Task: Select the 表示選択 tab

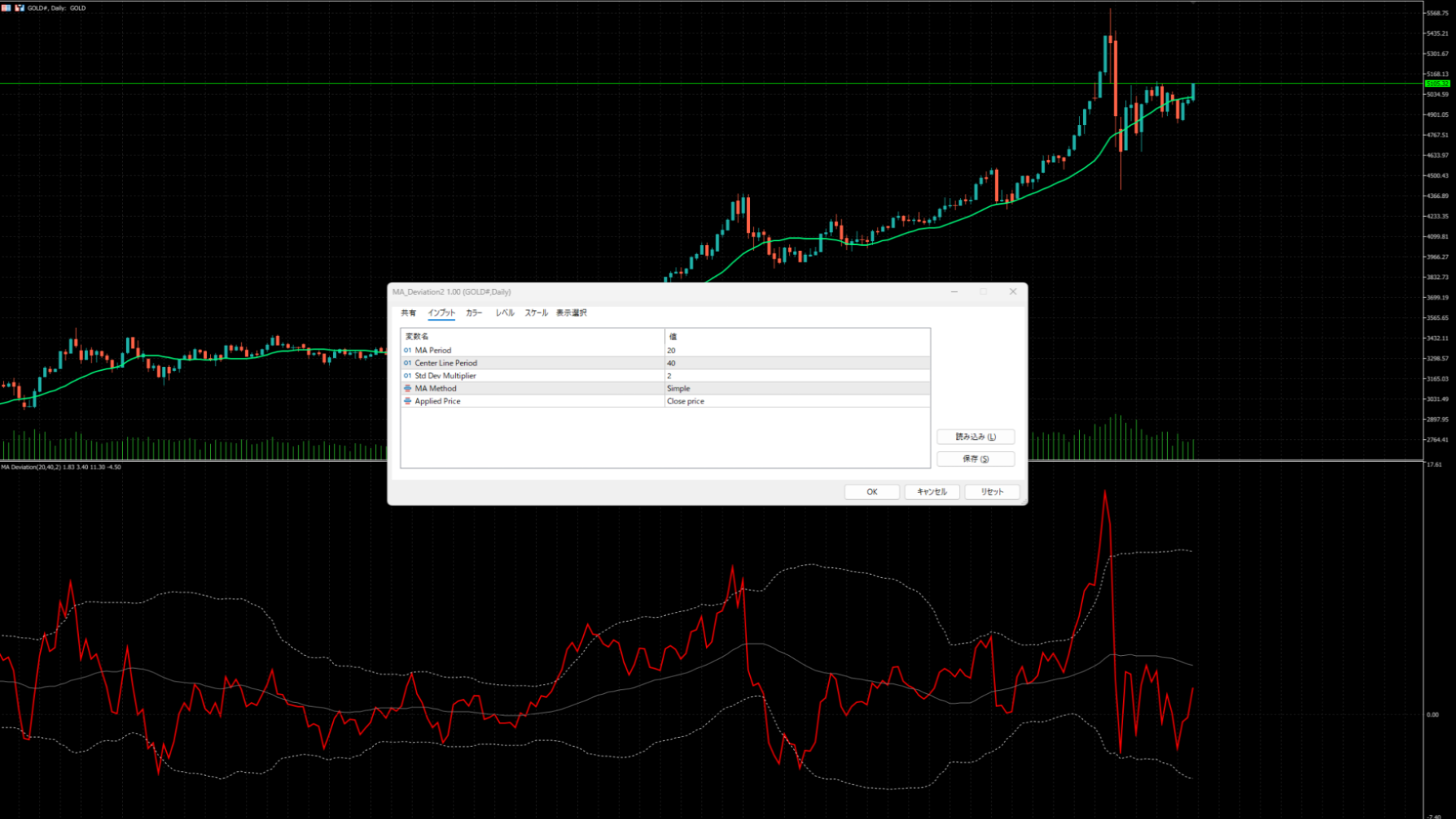Action: click(x=571, y=312)
